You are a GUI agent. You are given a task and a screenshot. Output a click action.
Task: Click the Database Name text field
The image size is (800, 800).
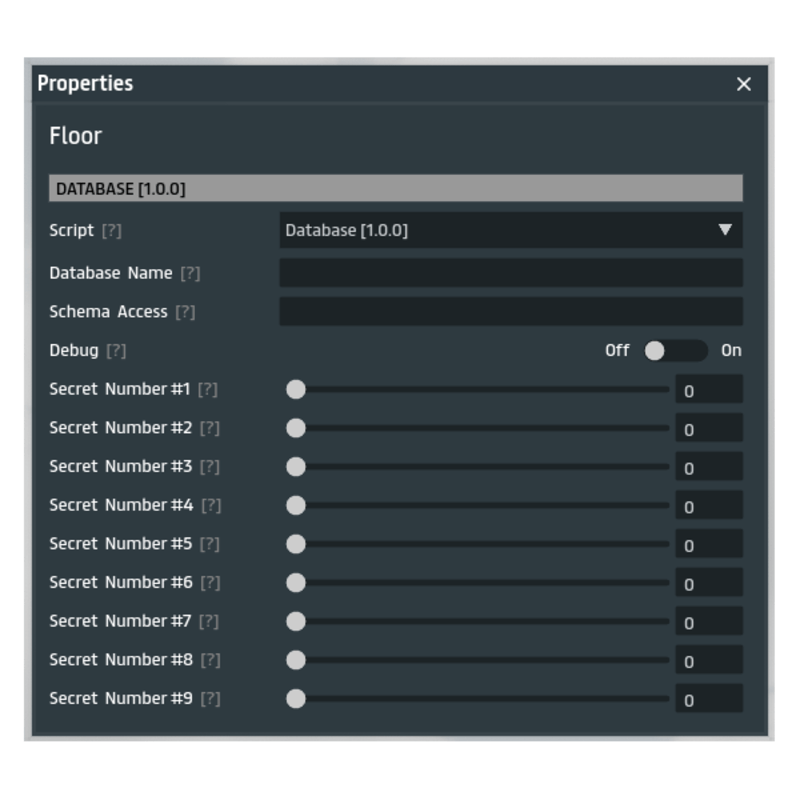pos(510,273)
